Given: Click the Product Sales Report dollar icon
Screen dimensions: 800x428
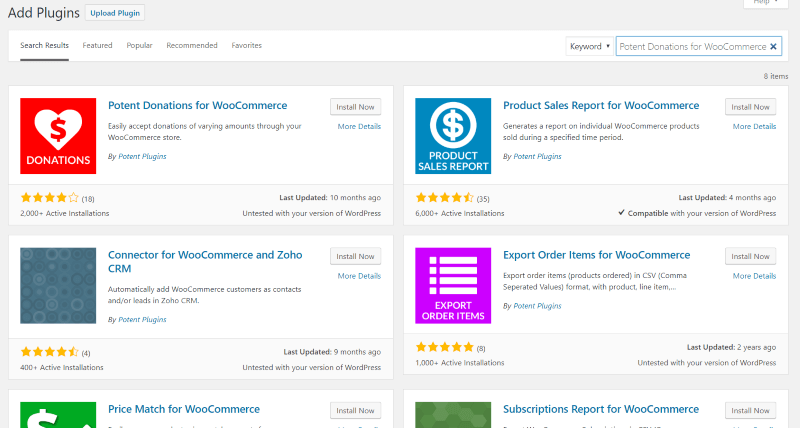Looking at the screenshot, I should click(453, 136).
